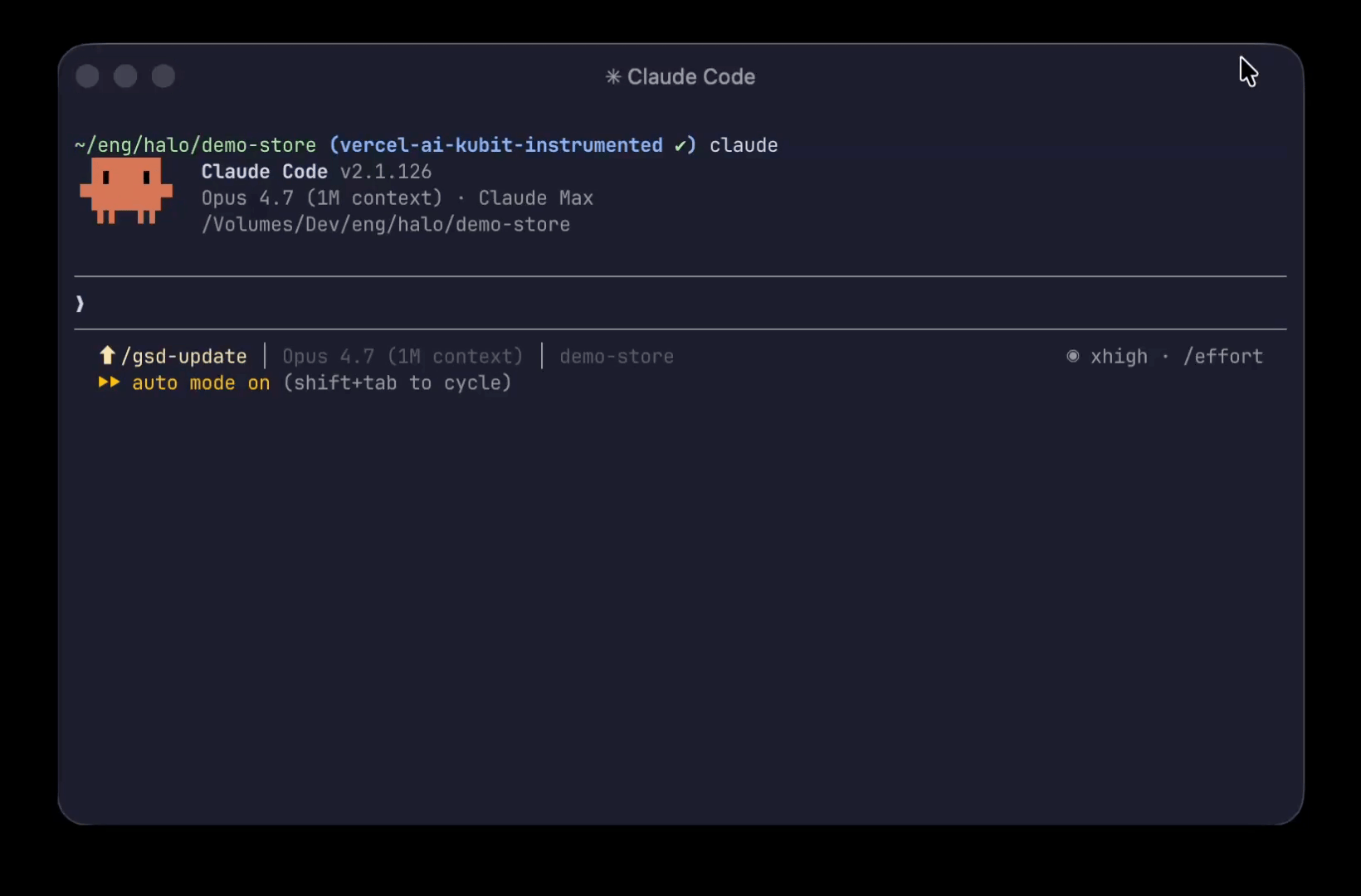Click the path /Volumes/Dev/eng/halo/demo-store
The width and height of the screenshot is (1361, 896).
point(386,225)
